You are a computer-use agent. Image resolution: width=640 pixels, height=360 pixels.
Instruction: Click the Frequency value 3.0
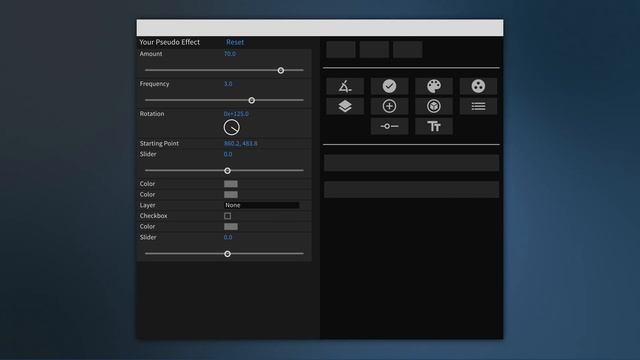[x=228, y=84]
